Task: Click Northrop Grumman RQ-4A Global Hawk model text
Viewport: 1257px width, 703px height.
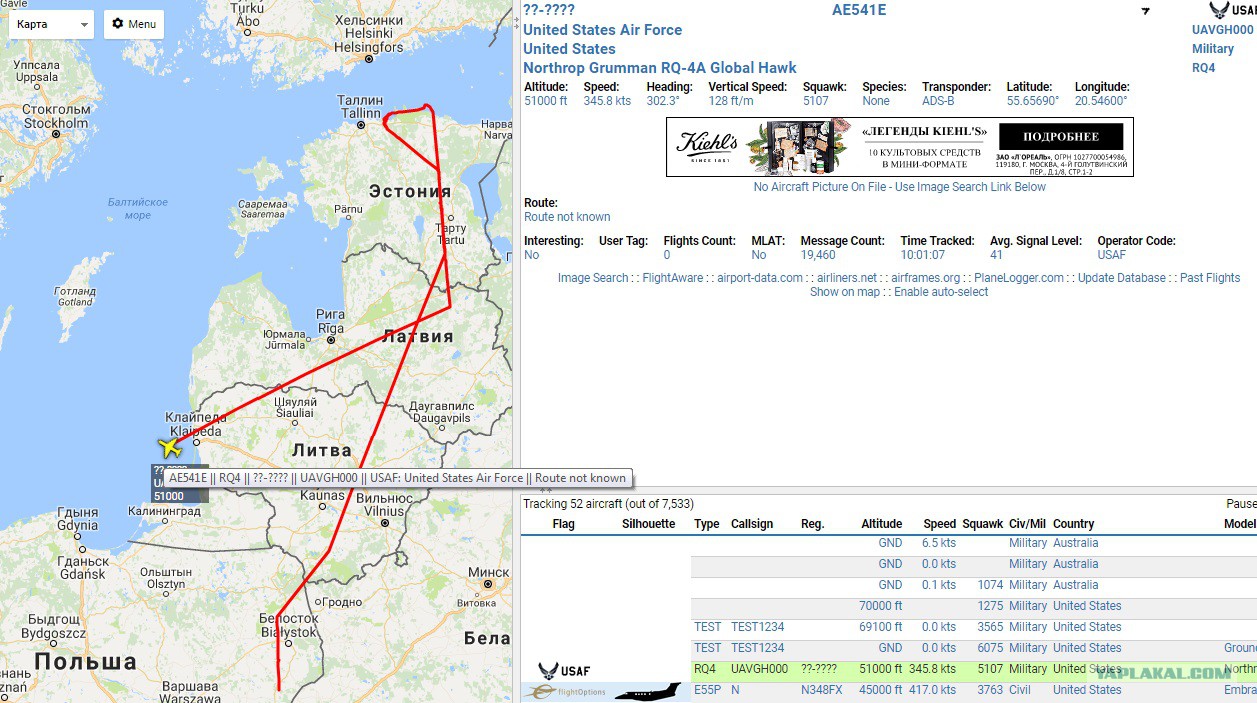Action: [660, 68]
